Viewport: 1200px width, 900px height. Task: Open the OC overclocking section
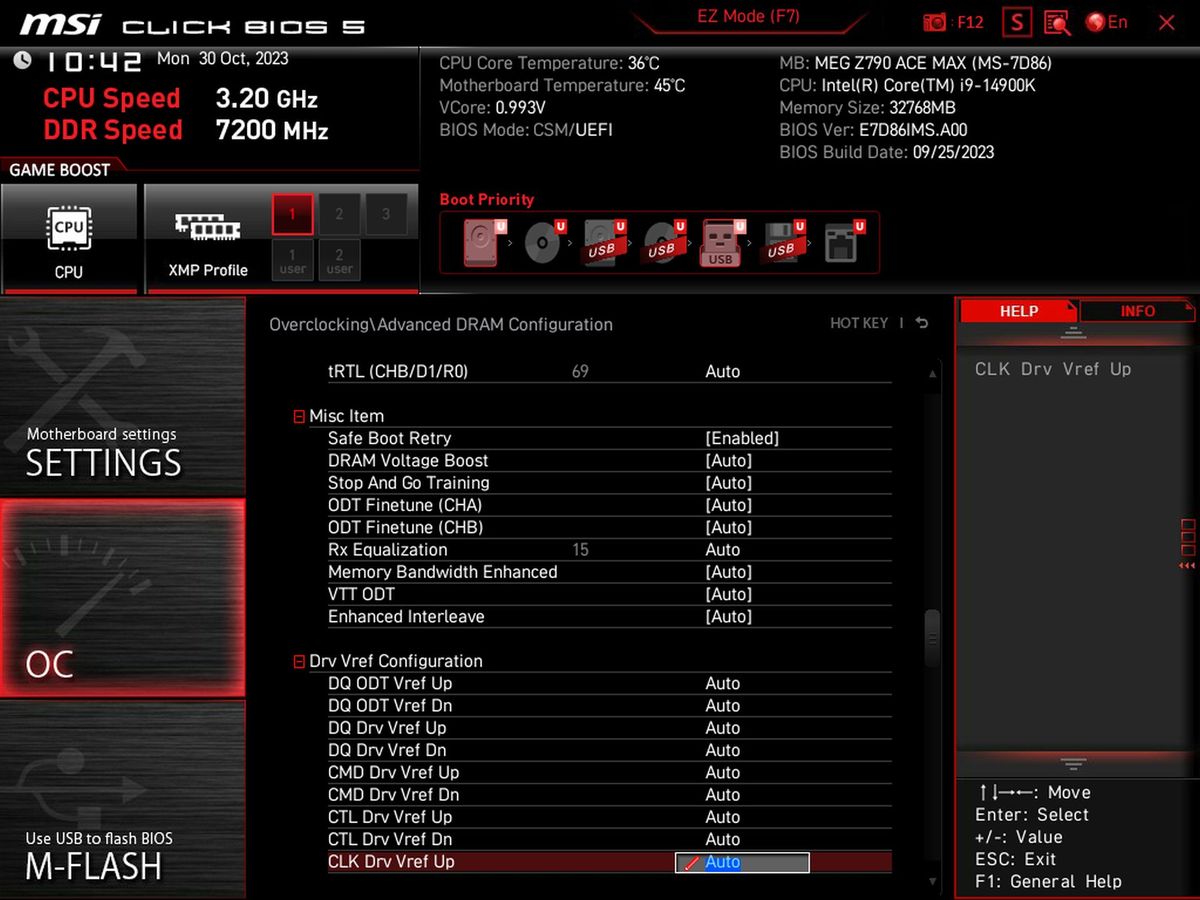click(x=122, y=598)
